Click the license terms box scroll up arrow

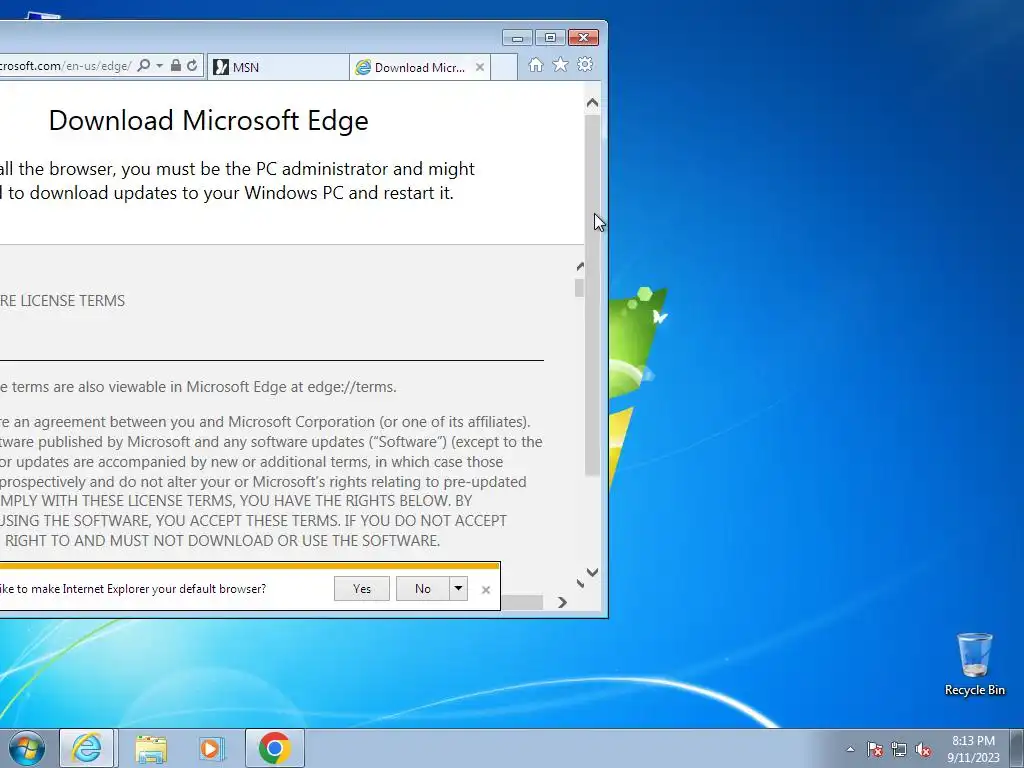tap(580, 266)
